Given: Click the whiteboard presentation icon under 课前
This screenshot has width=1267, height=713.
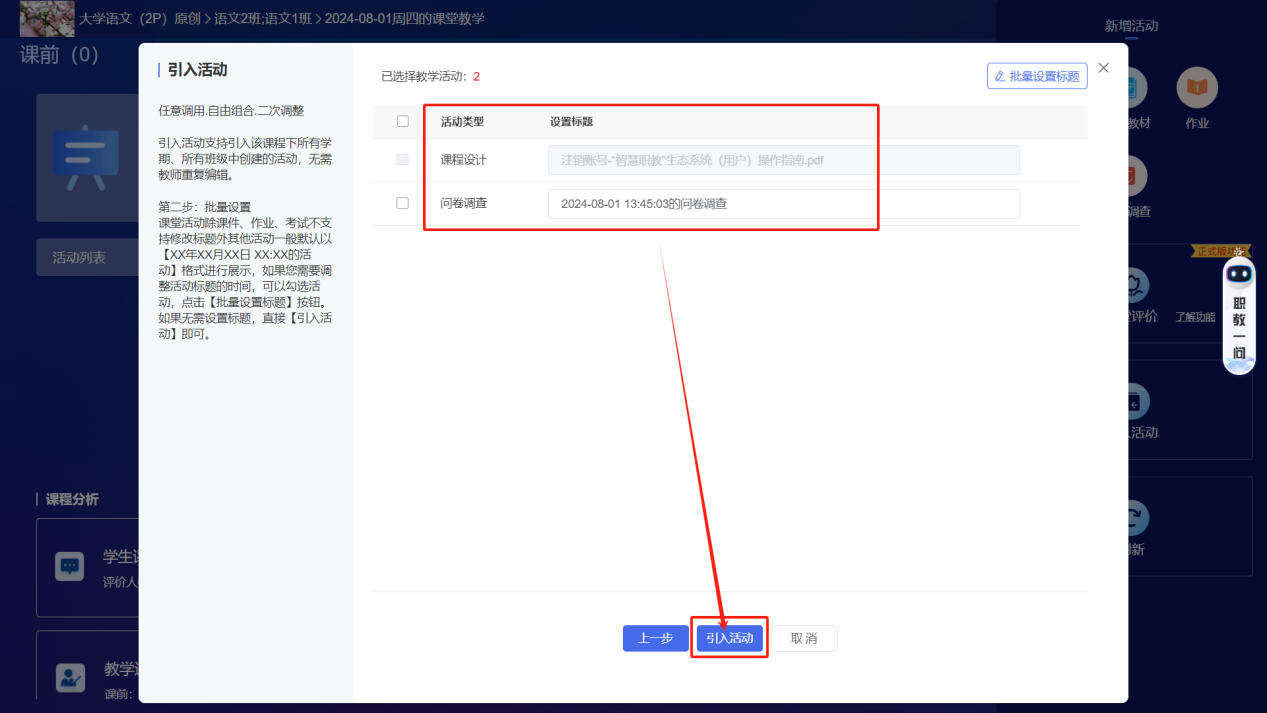Looking at the screenshot, I should [x=85, y=158].
